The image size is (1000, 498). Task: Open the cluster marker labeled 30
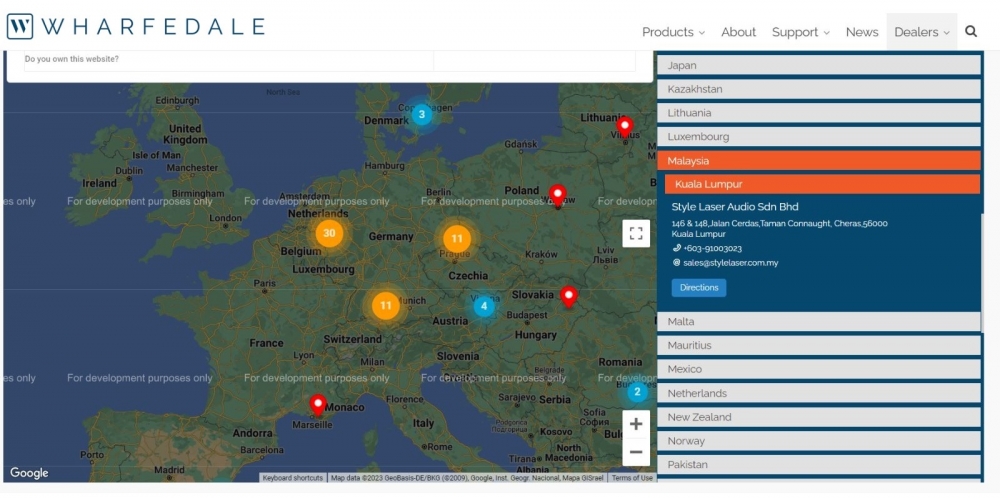click(x=329, y=233)
